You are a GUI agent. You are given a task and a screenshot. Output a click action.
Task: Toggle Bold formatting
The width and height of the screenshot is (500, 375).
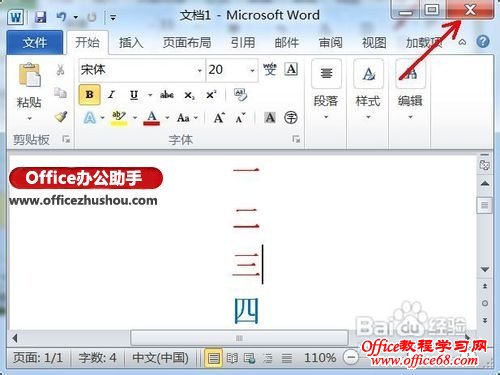(89, 95)
